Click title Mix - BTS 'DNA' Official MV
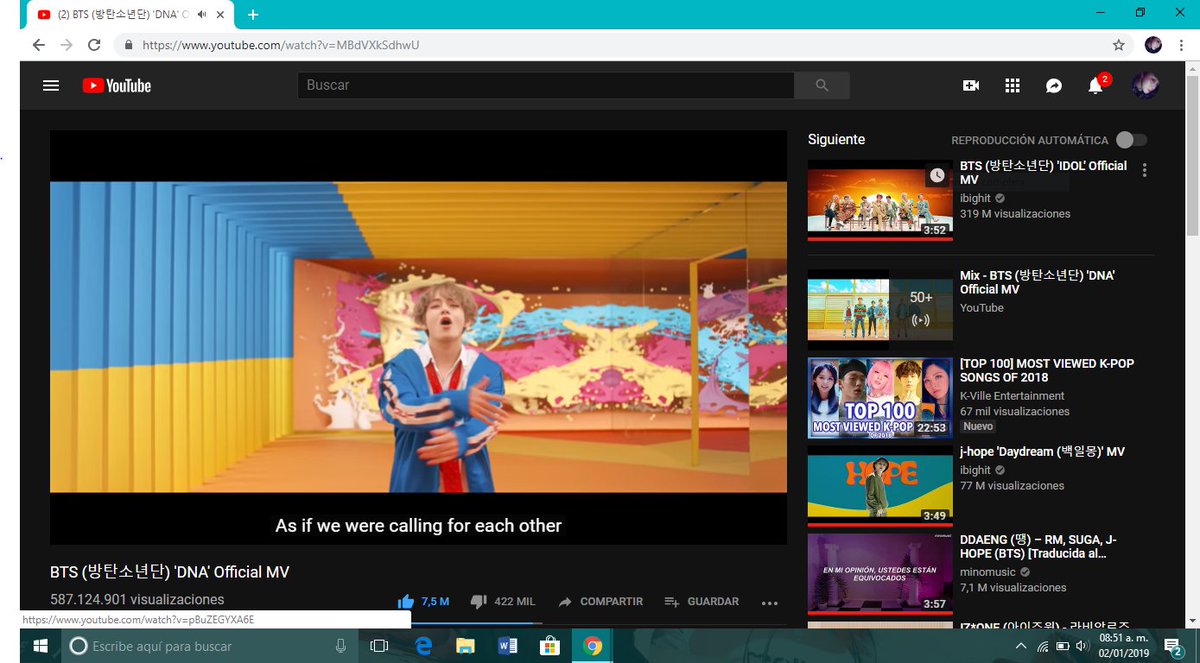1200x663 pixels. tap(1037, 282)
